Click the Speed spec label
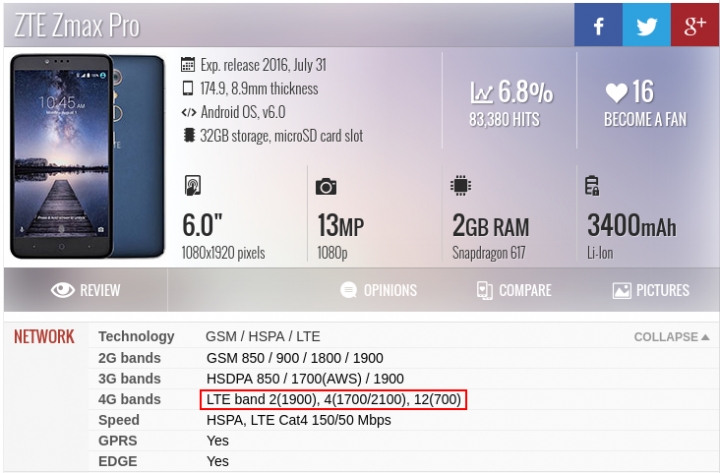720x473 pixels. point(118,420)
